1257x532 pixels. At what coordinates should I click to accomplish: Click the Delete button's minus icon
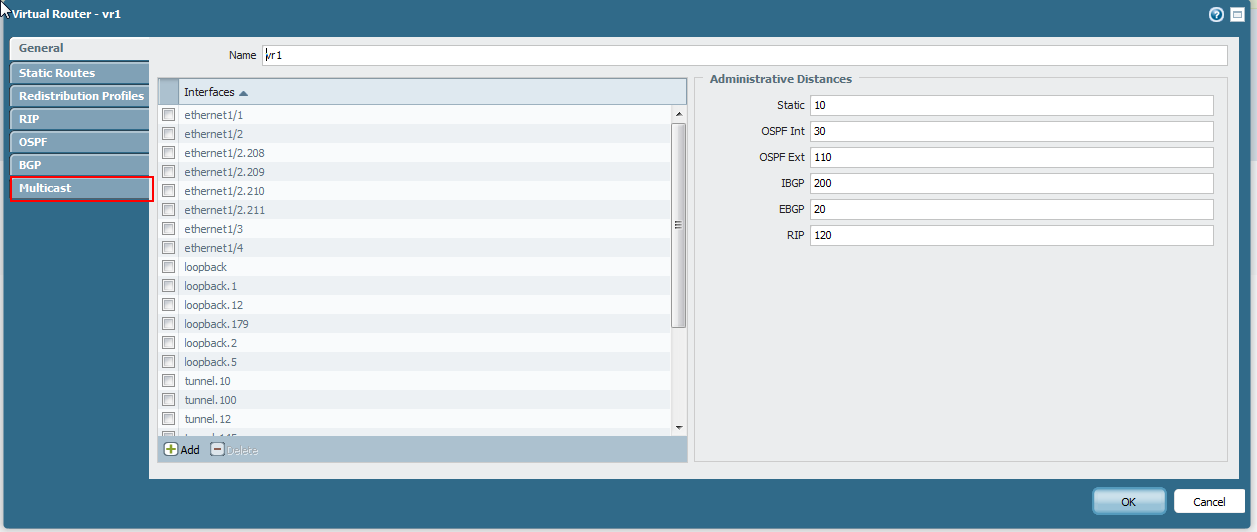(x=217, y=450)
